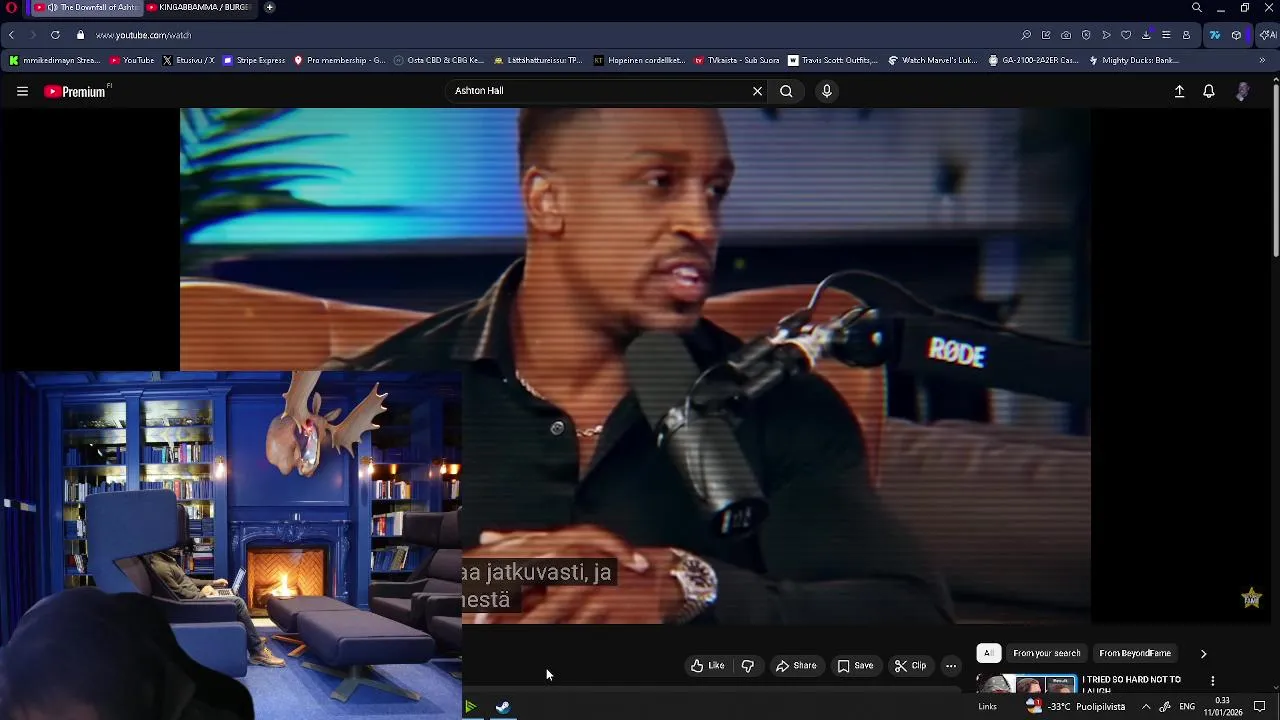This screenshot has width=1280, height=720.
Task: Open Opera easy setup lines icon
Action: (1166, 35)
